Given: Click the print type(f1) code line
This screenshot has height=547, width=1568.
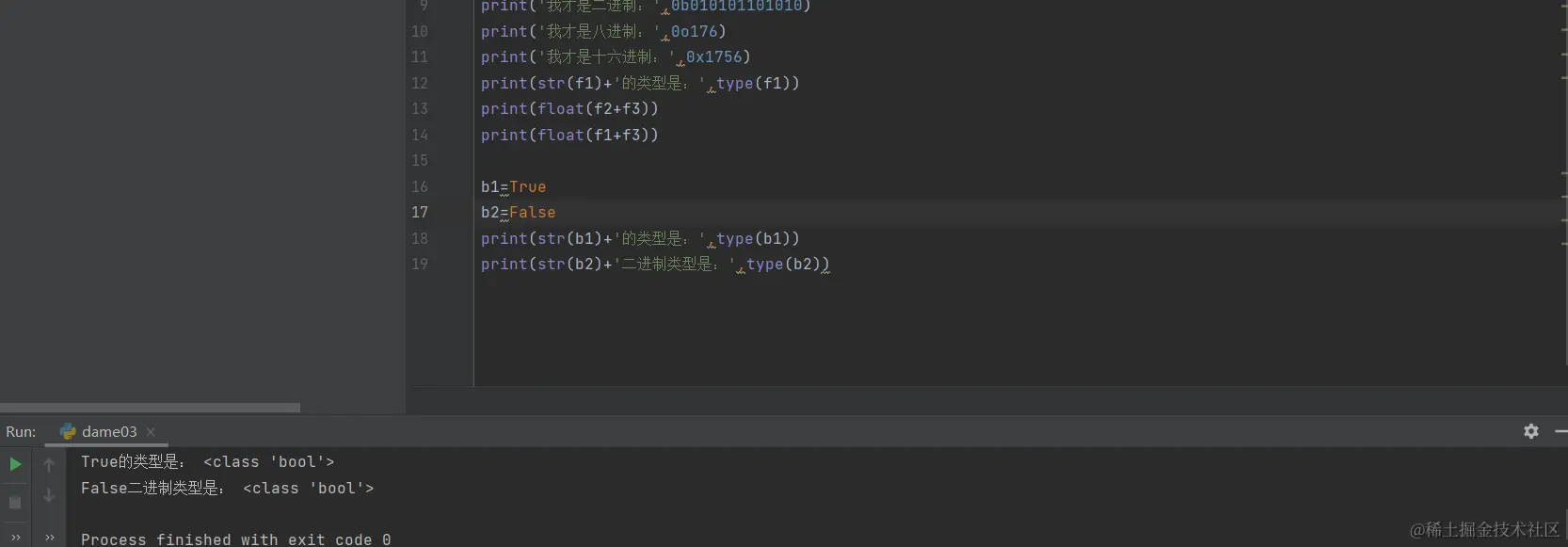Looking at the screenshot, I should pyautogui.click(x=640, y=83).
